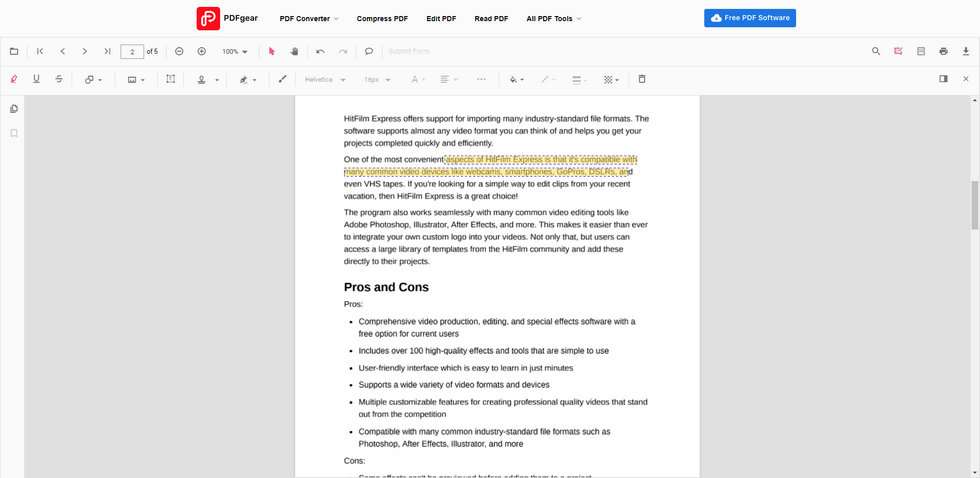The image size is (980, 478).
Task: Go to Edit PDF
Action: [441, 19]
